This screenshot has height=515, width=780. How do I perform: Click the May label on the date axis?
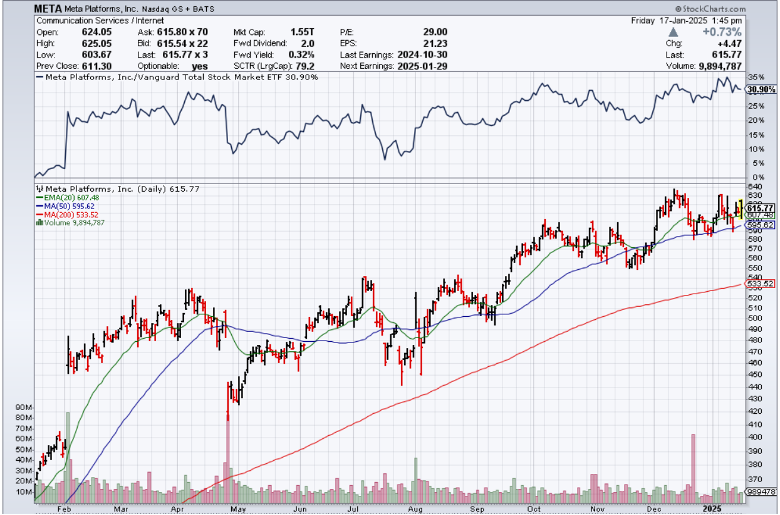pos(236,508)
